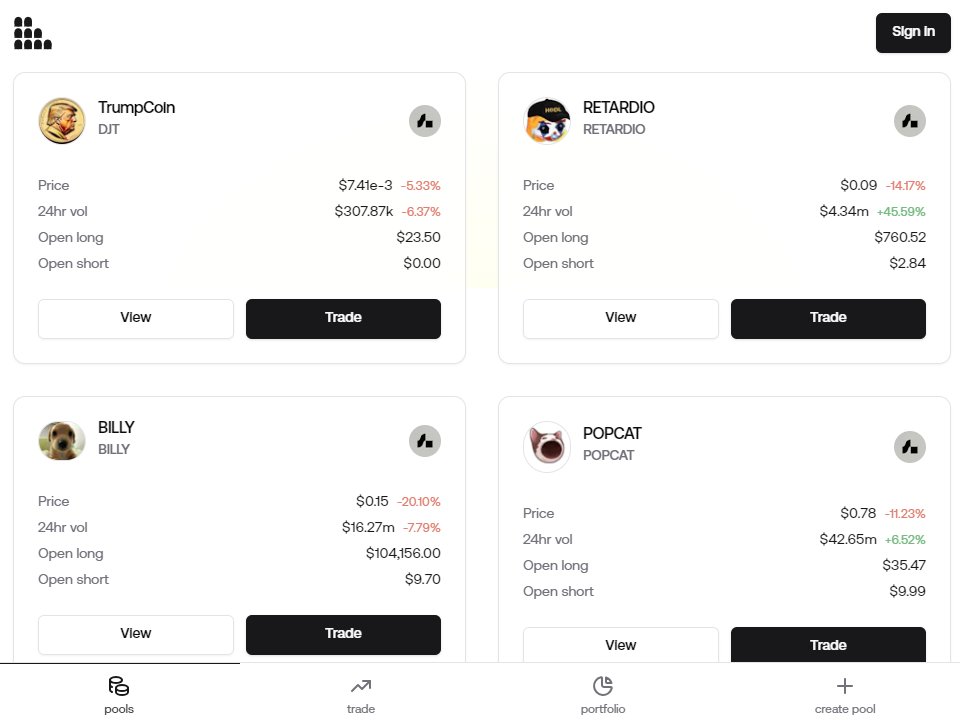Switch to the trade tab
This screenshot has height=723, width=960.
pos(361,695)
